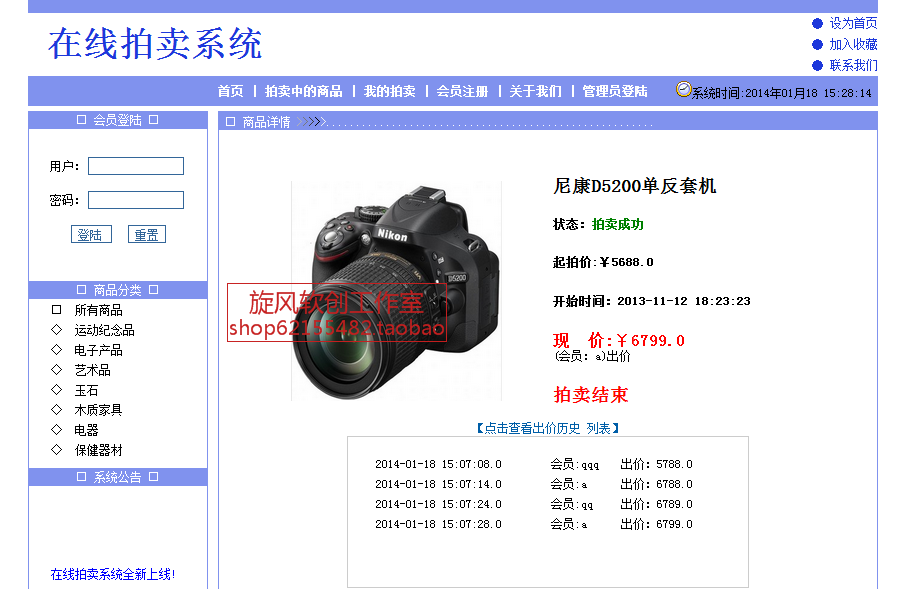Click the starting price ￥5688.0
908x589 pixels.
[626, 262]
